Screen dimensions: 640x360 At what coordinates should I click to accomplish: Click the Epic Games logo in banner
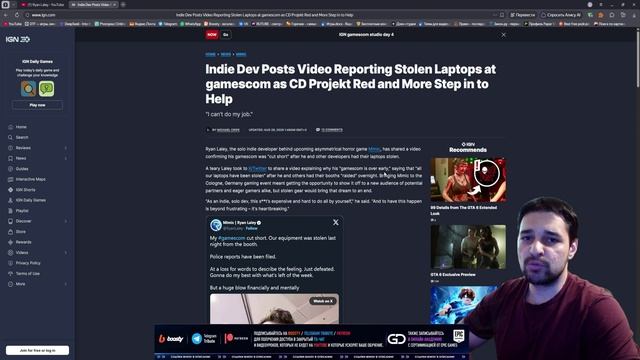[x=459, y=336]
